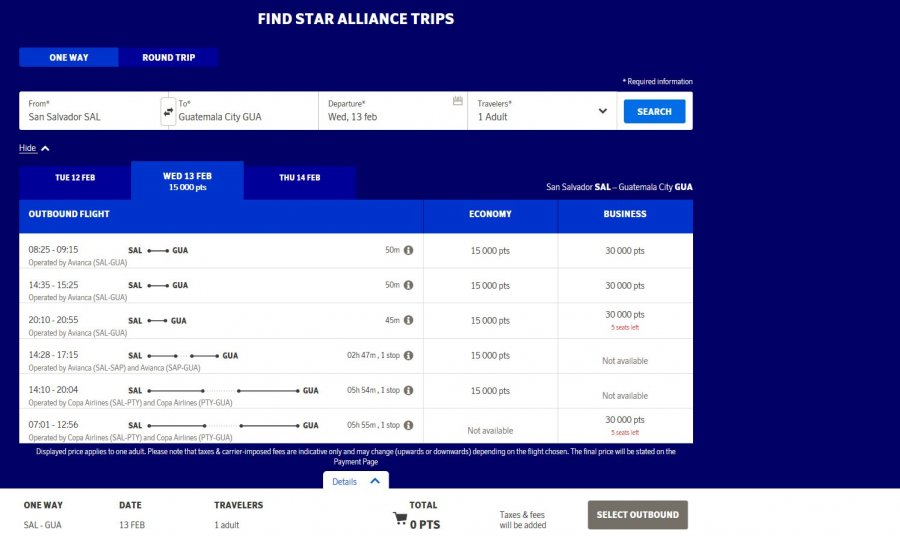Switch trip type to One Way

pyautogui.click(x=69, y=58)
